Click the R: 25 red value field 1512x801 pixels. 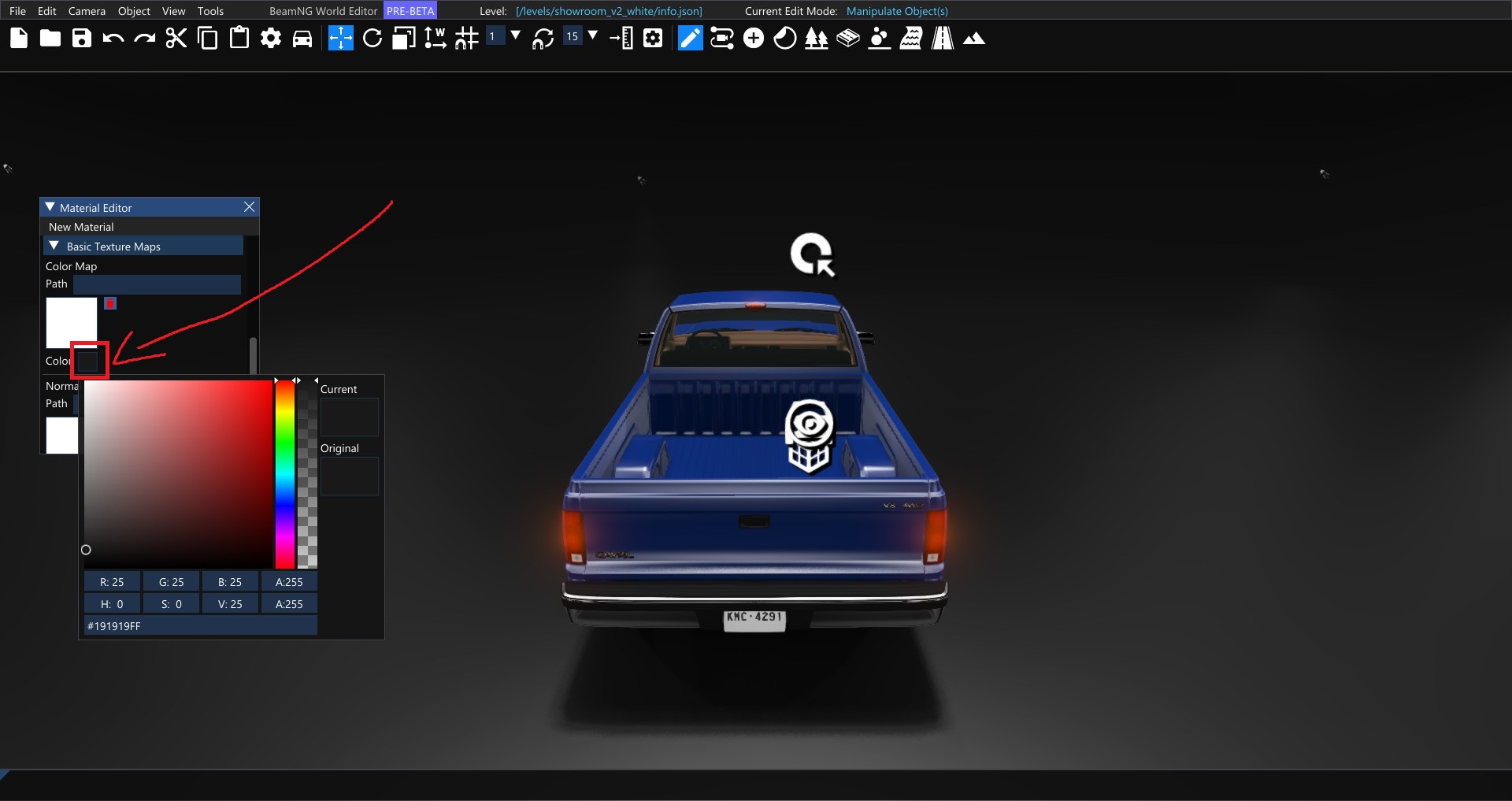pos(112,582)
